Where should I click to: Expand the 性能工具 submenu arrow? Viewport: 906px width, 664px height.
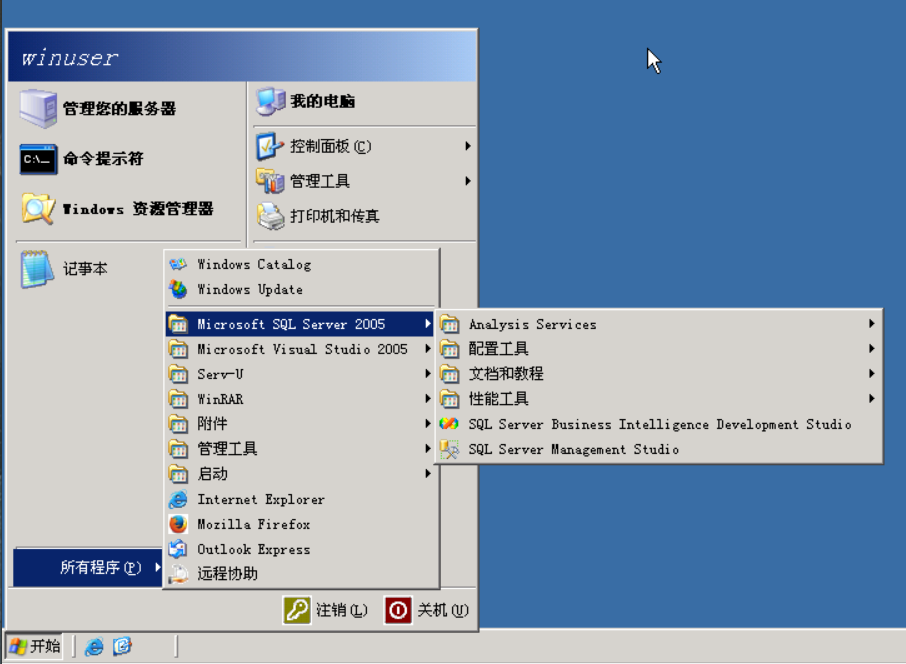871,399
